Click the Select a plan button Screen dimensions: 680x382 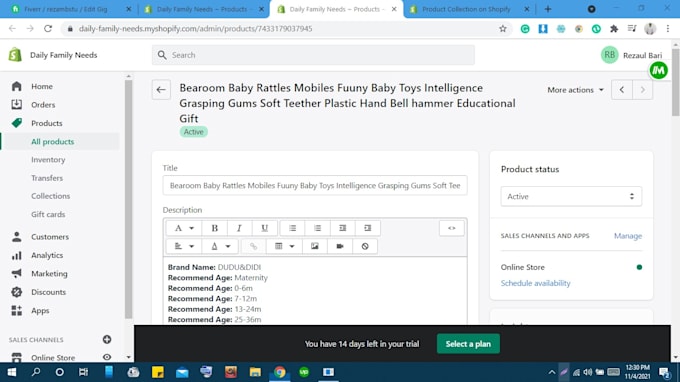tap(468, 344)
